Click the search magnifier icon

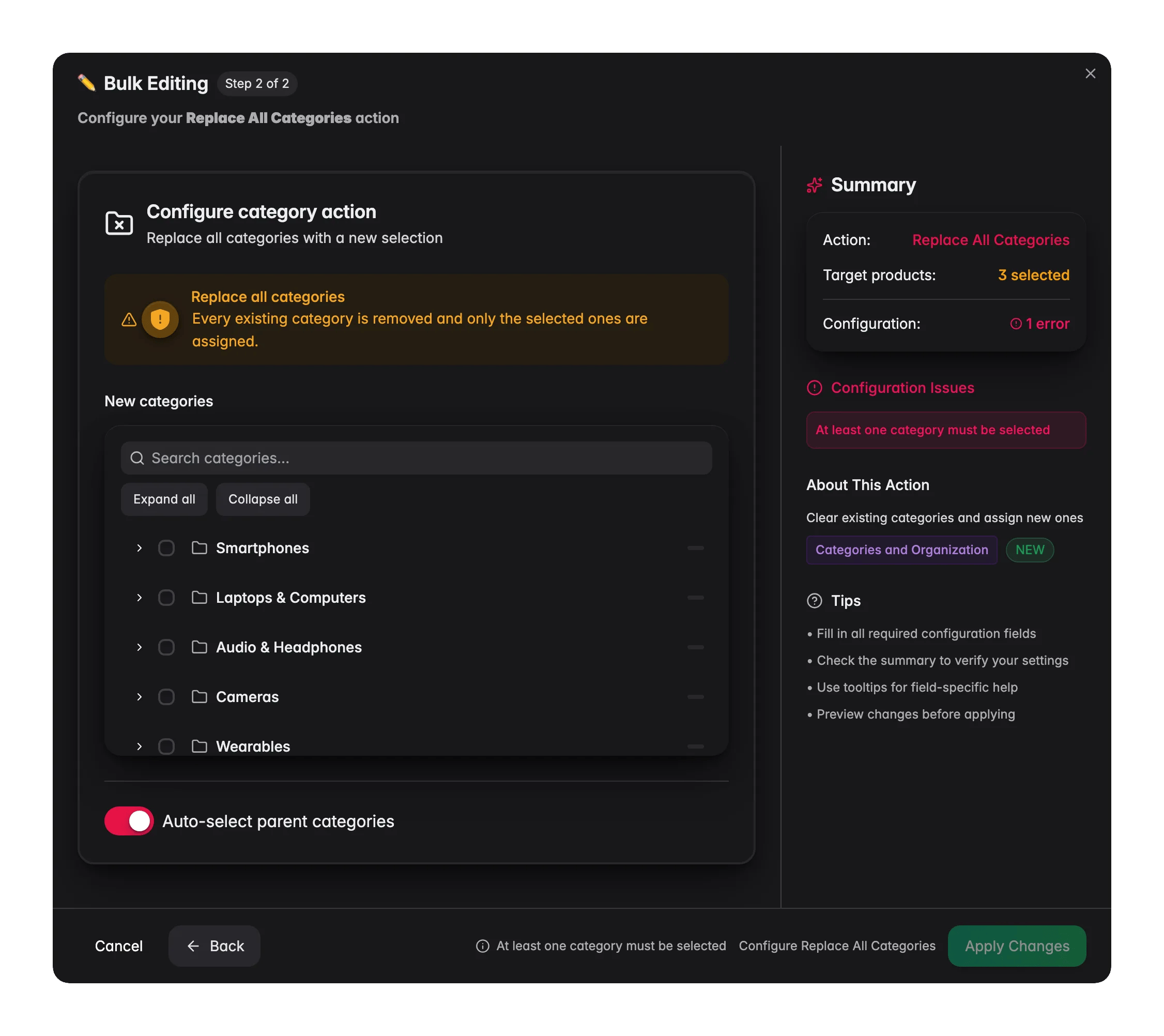[x=137, y=458]
